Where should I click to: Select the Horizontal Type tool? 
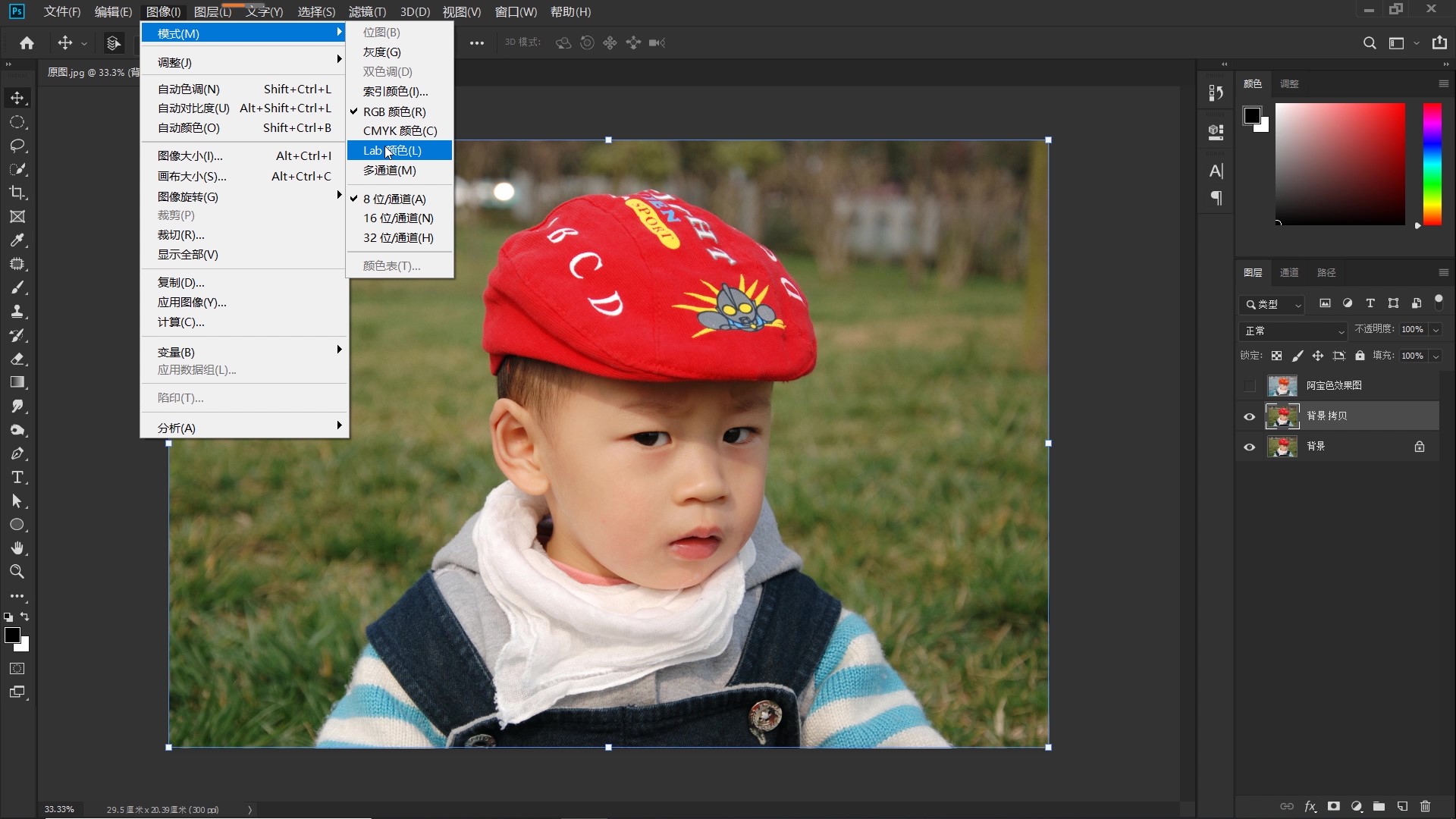click(17, 478)
